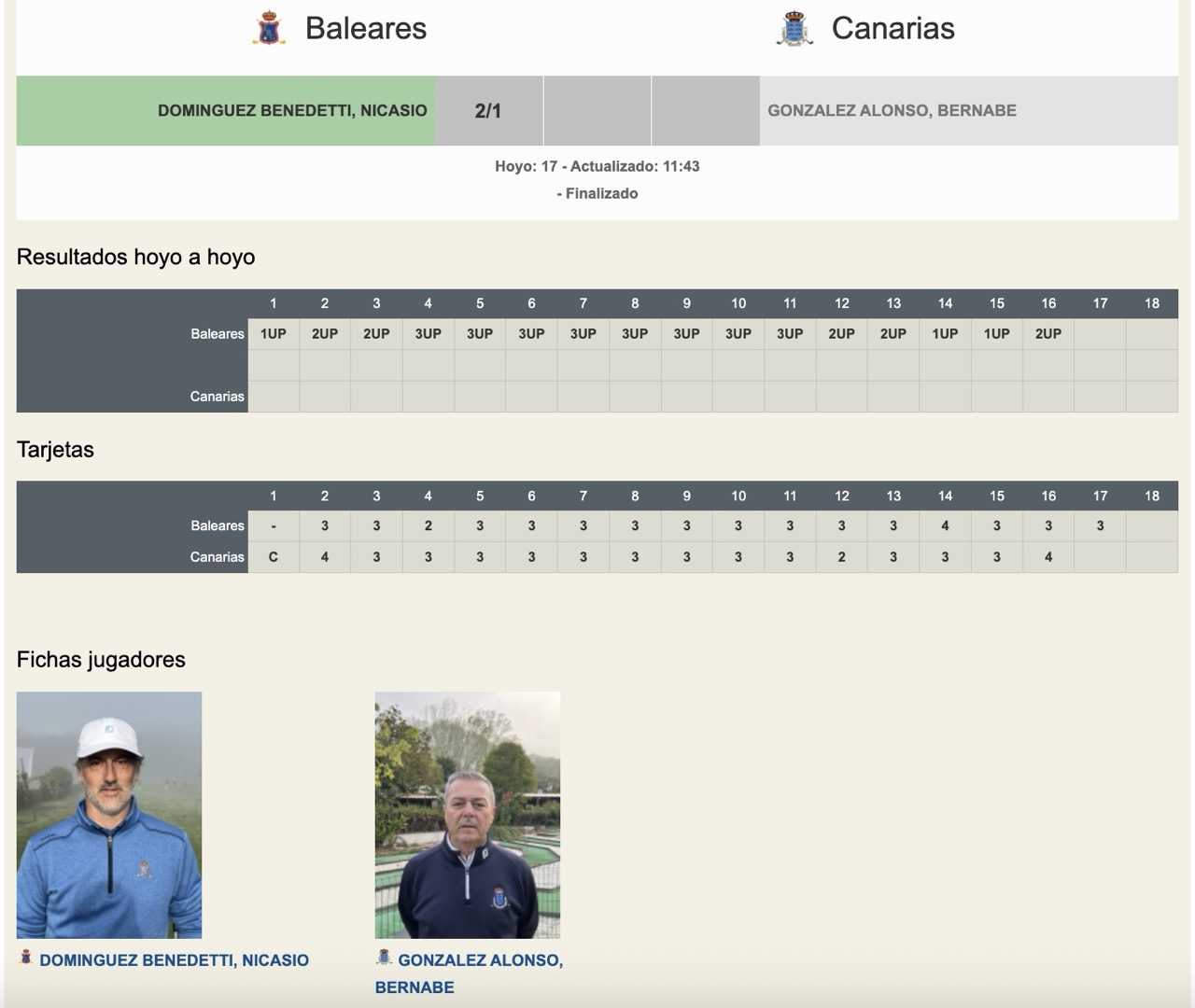Image resolution: width=1195 pixels, height=1008 pixels.
Task: Select the Canarias row label in Tarjetas table
Action: pyautogui.click(x=217, y=556)
